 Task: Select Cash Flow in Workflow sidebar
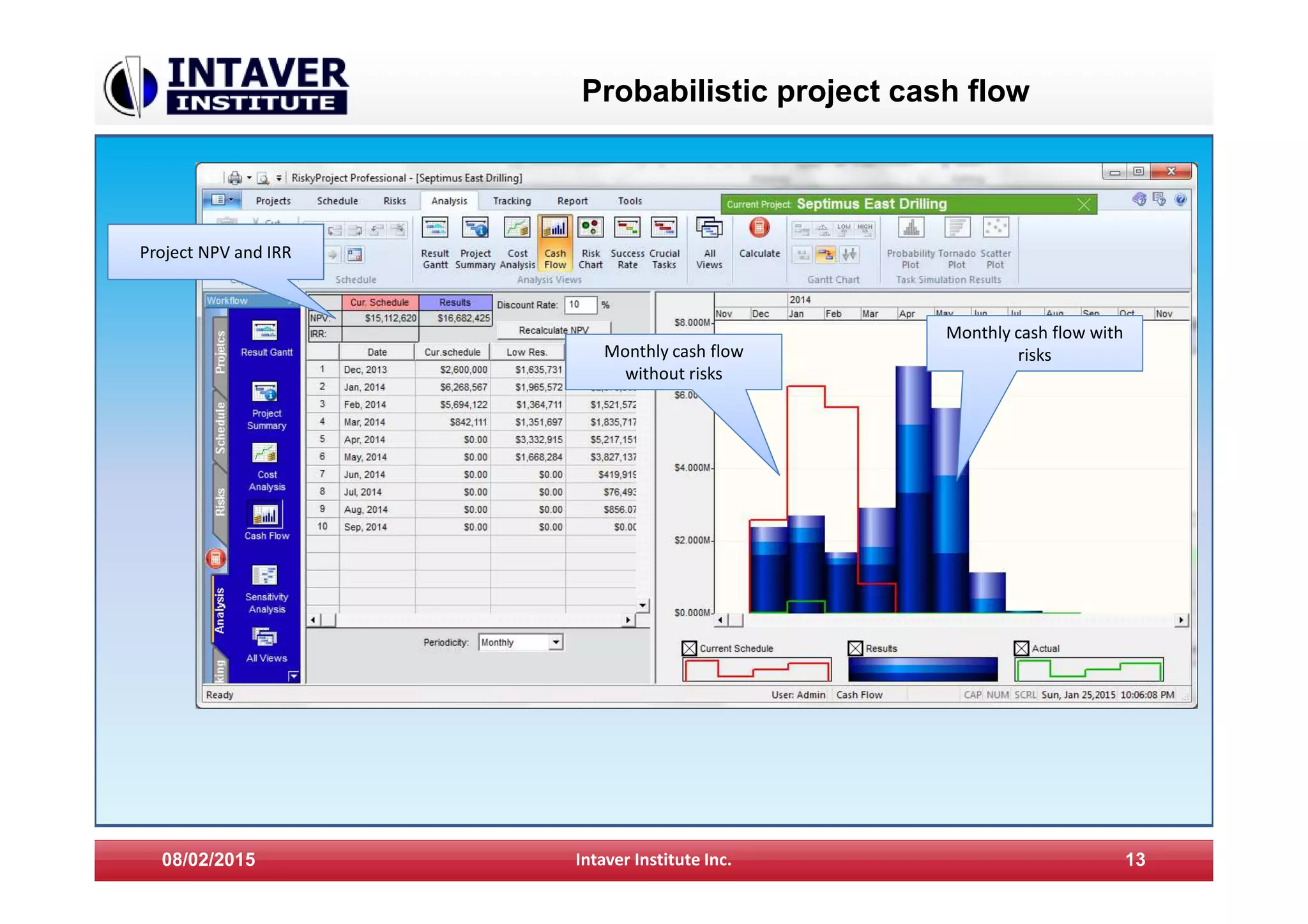pos(266,521)
